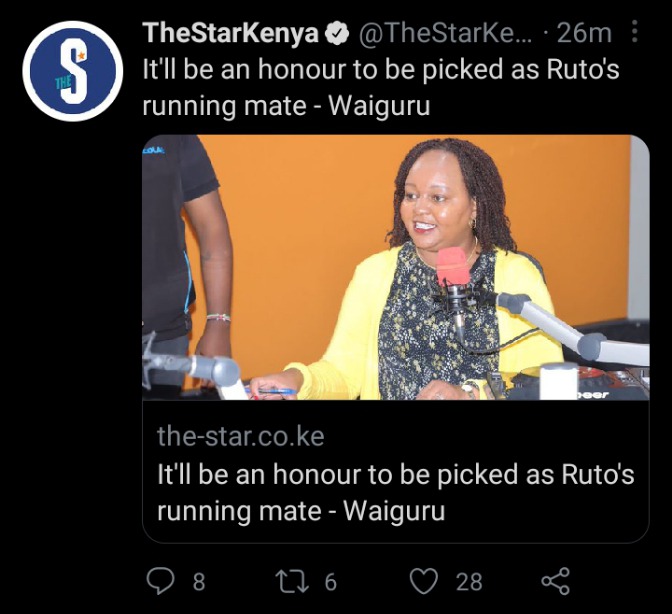This screenshot has width=672, height=614.
Task: Open the TheStarKenya display name
Action: click(231, 33)
